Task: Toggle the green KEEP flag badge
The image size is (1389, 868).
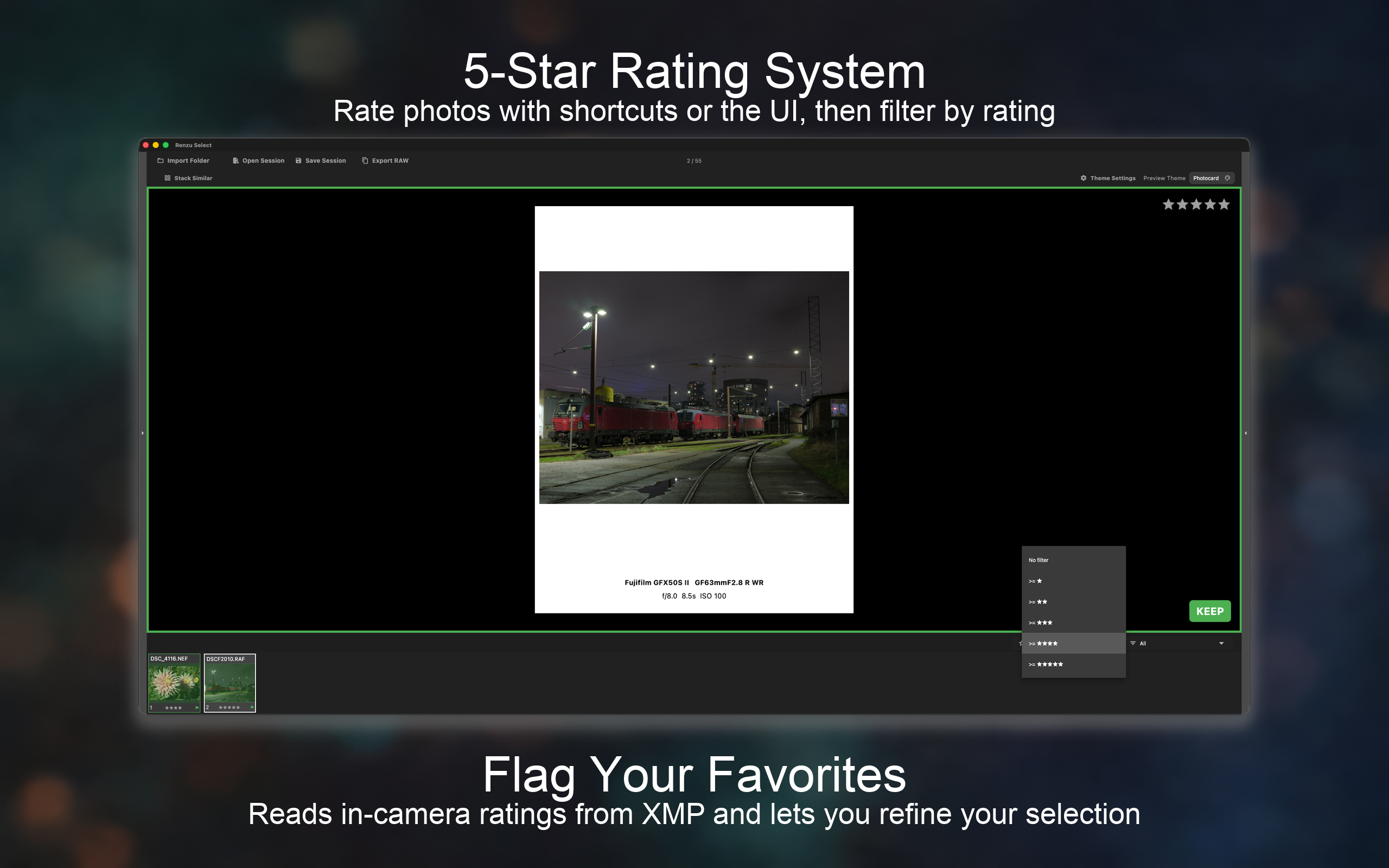Action: pos(1209,611)
